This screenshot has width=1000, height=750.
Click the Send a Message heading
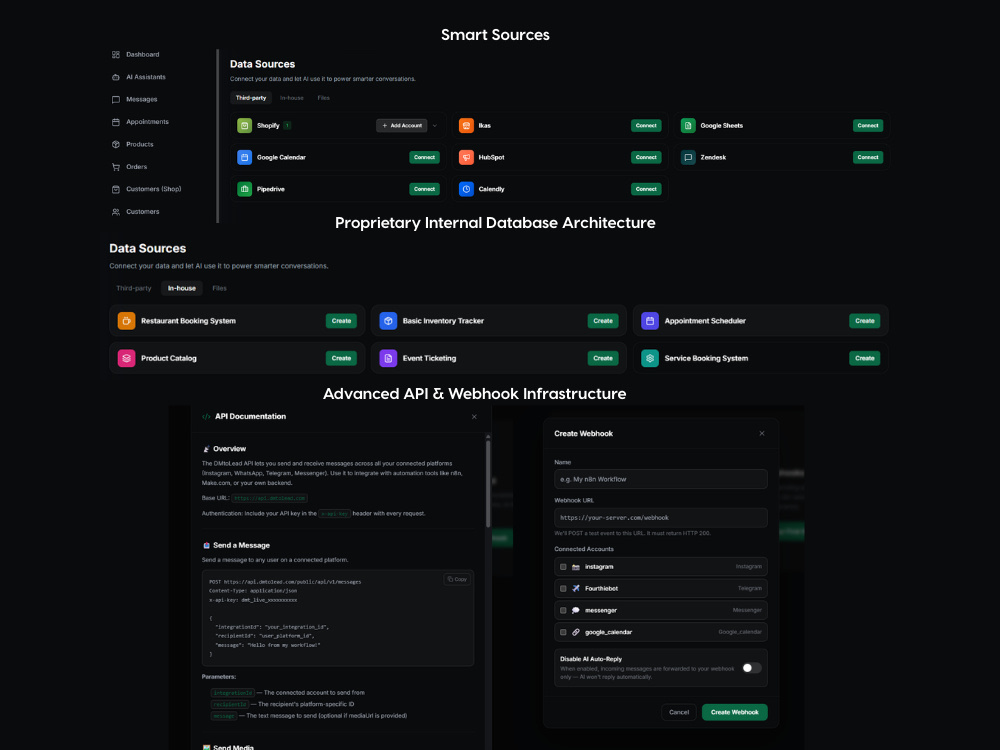click(x=241, y=545)
